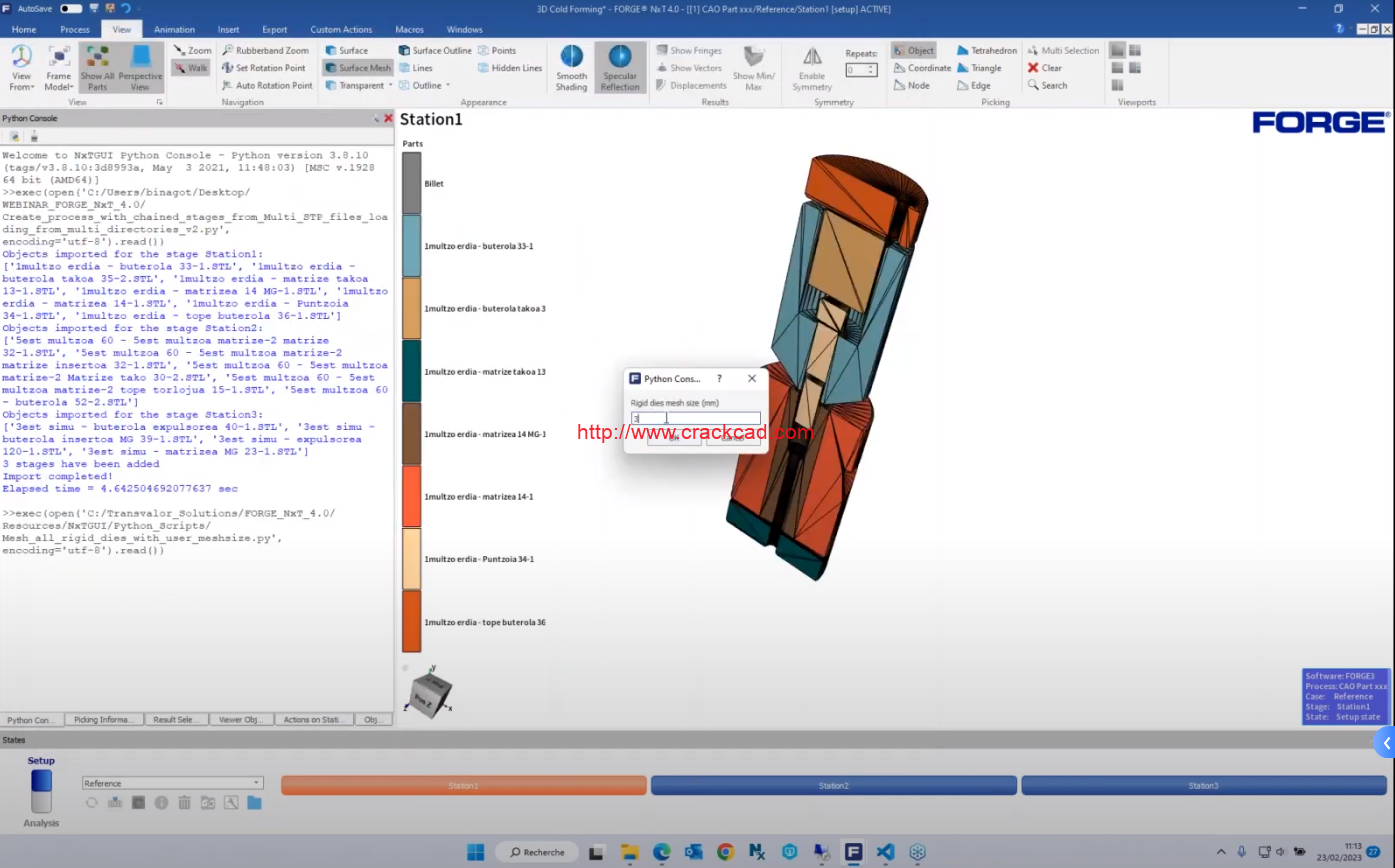Click the matrizea 14-1 orange swatch
This screenshot has width=1395, height=868.
pyautogui.click(x=411, y=496)
